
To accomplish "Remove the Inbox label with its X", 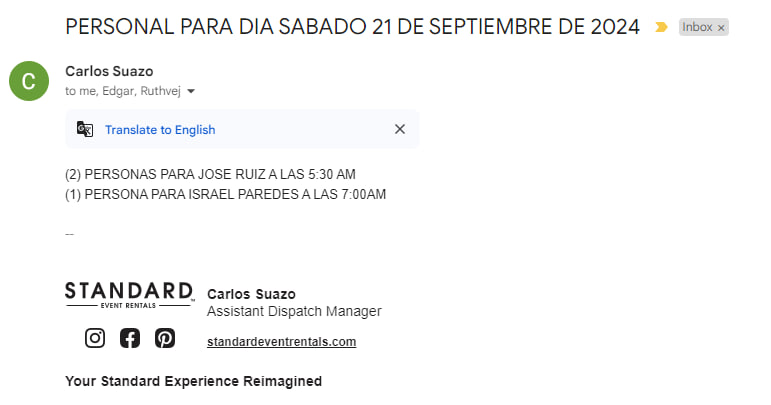I will click(722, 28).
